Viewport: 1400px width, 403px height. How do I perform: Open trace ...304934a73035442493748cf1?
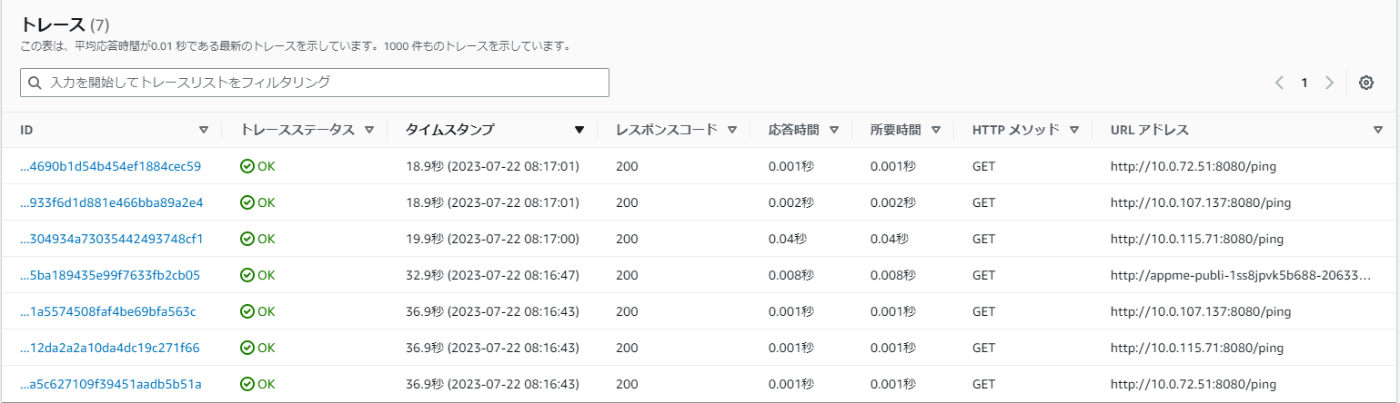(111, 239)
